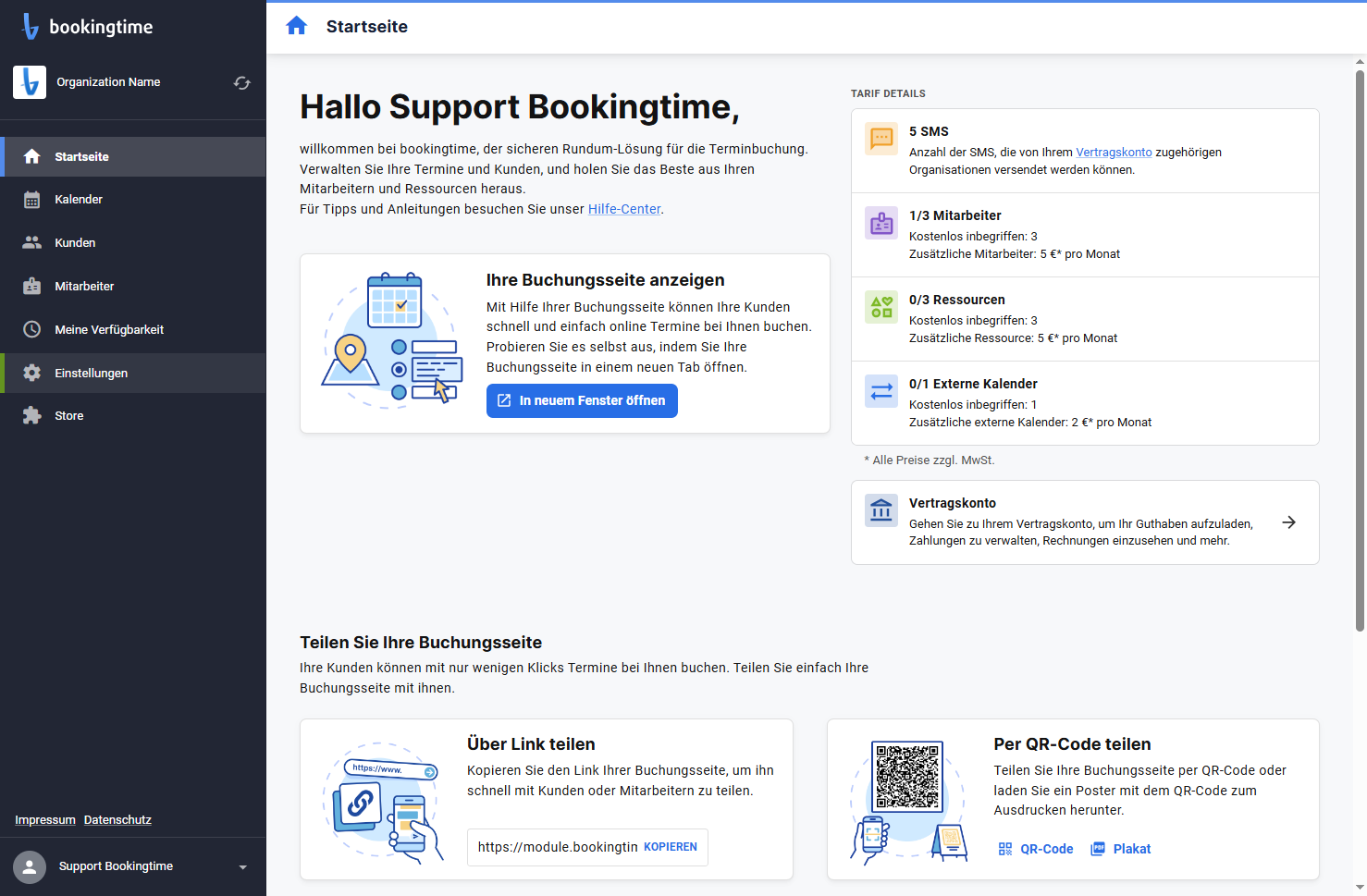Viewport: 1367px width, 896px height.
Task: Click the bookingtime logo in sidebar header
Action: 87,27
